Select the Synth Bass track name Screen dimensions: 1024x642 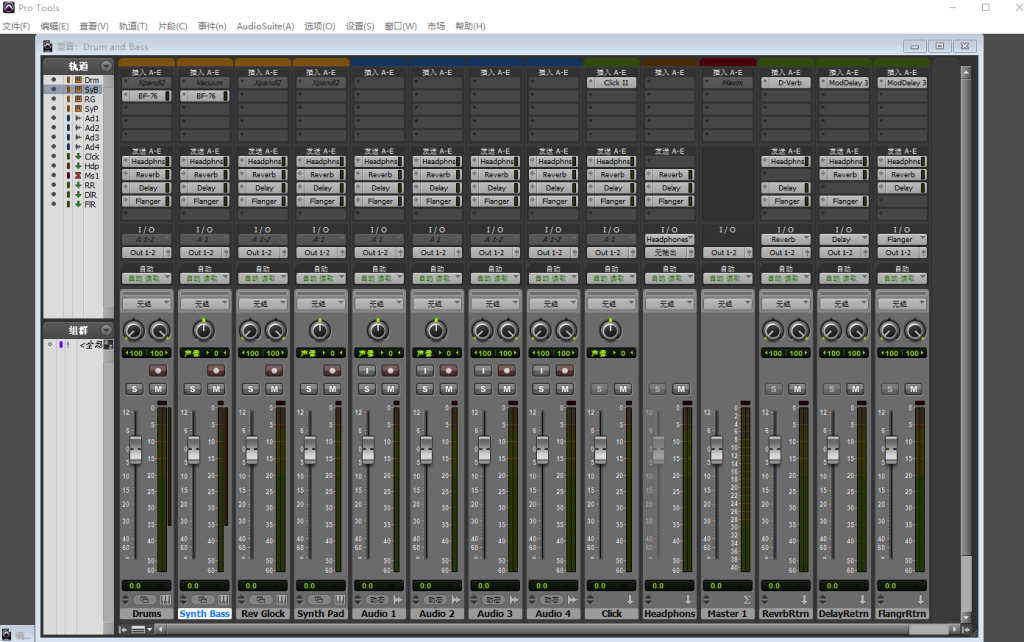(204, 613)
